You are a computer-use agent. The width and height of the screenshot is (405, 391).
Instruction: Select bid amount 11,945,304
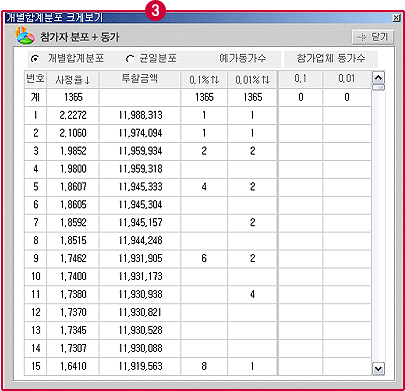[140, 205]
